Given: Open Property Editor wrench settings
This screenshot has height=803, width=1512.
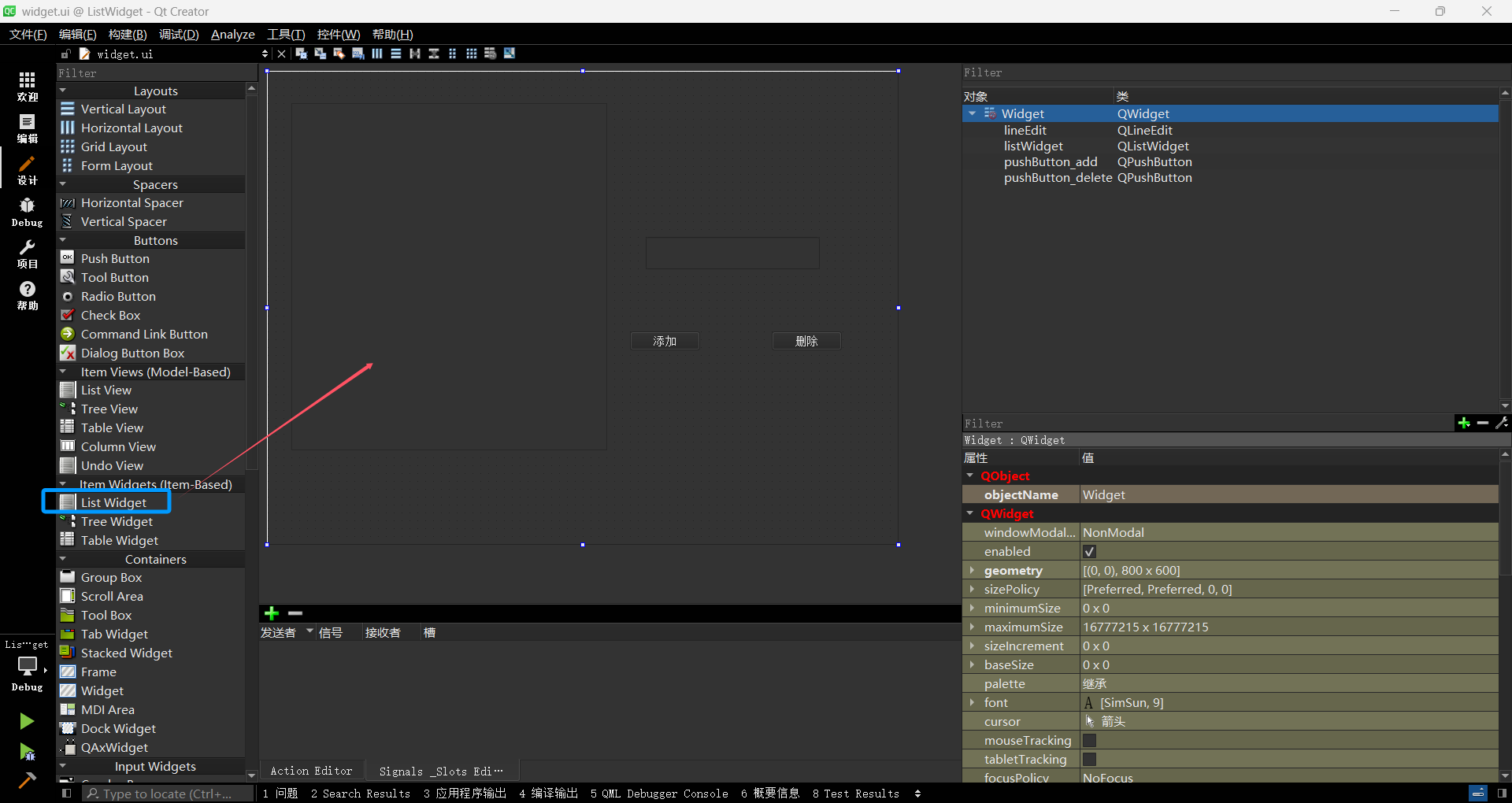Looking at the screenshot, I should tap(1502, 424).
